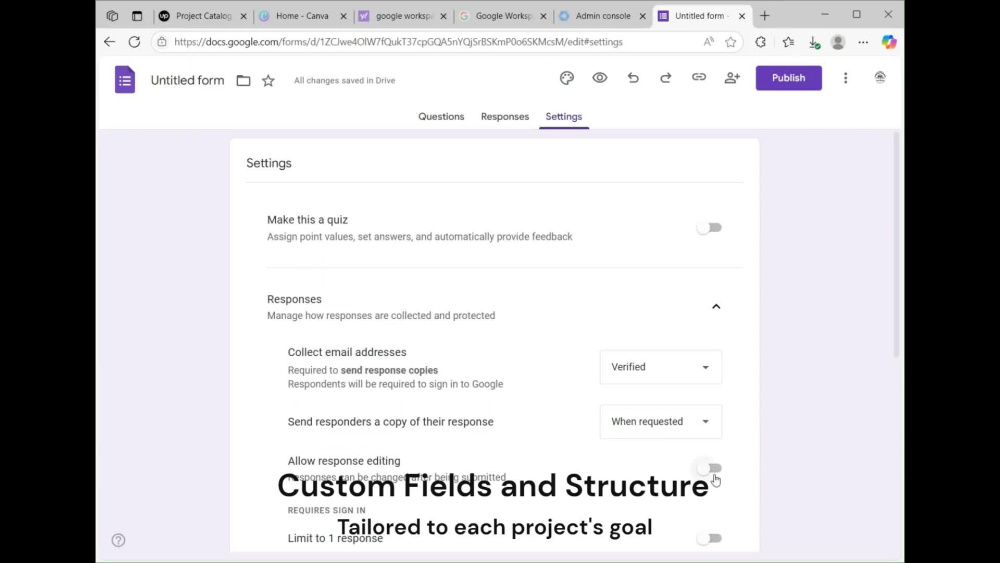
Task: Open Copilot in the browser
Action: [x=889, y=42]
